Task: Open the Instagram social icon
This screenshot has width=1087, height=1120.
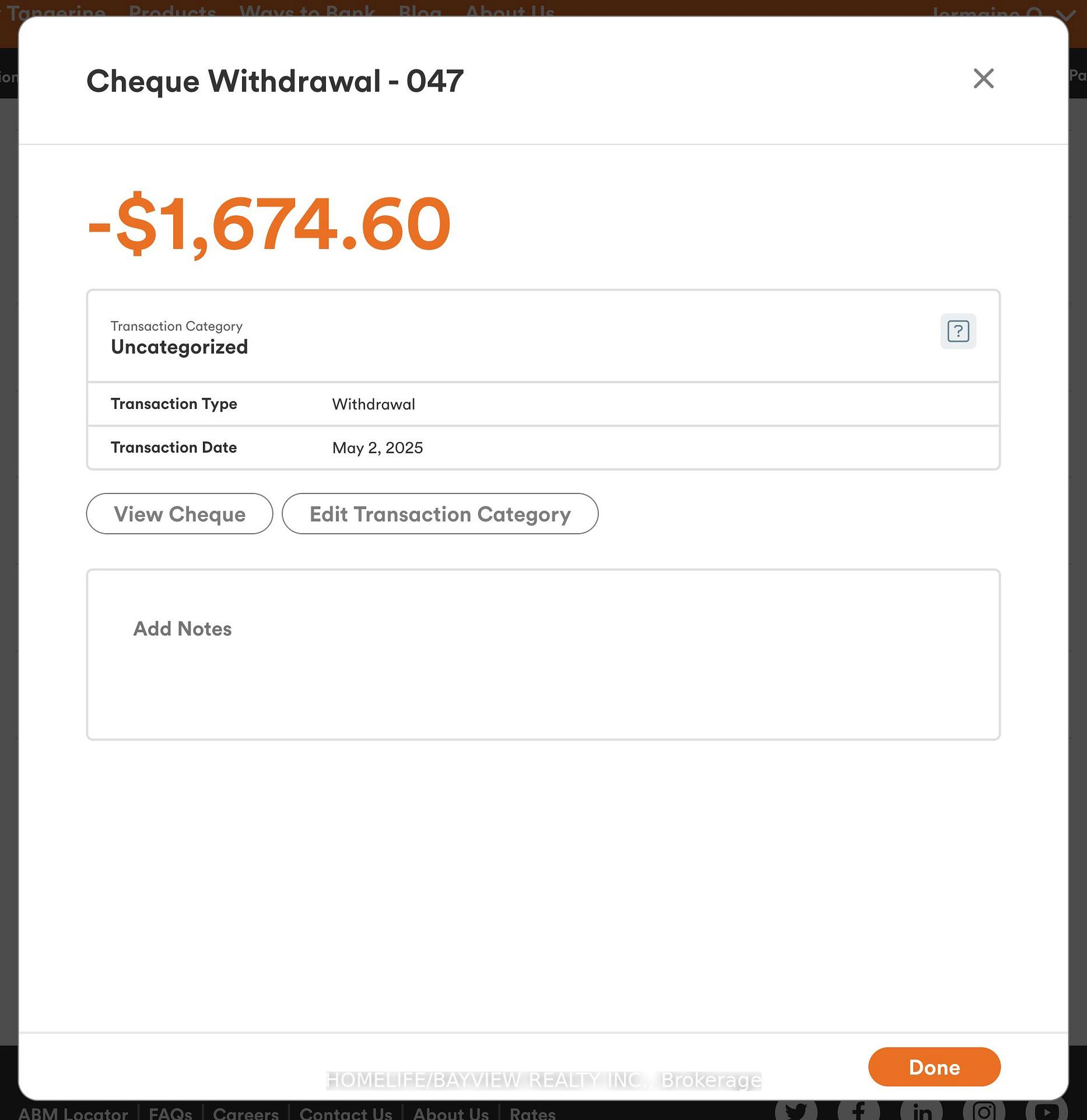Action: (984, 1110)
